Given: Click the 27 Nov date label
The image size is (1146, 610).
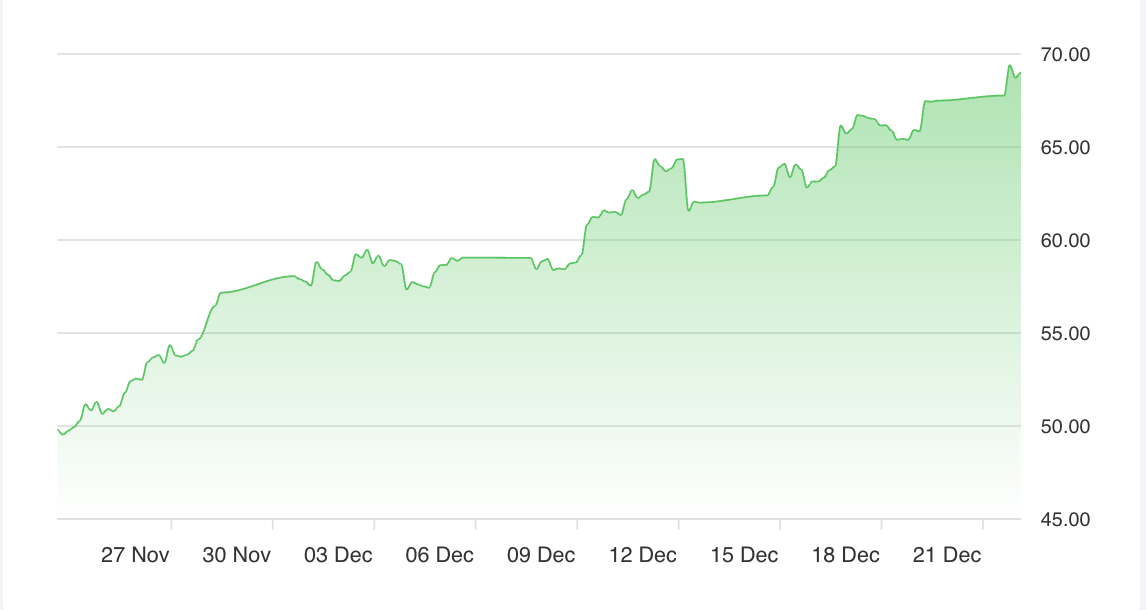Looking at the screenshot, I should [135, 555].
